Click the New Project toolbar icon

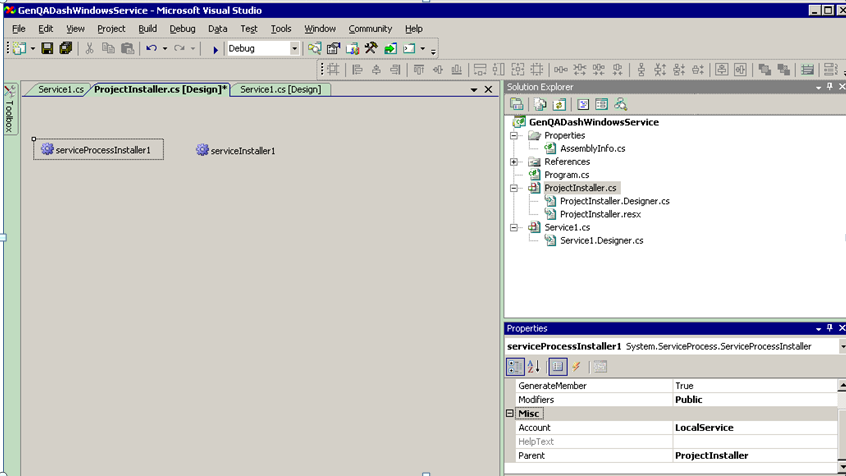(x=19, y=49)
